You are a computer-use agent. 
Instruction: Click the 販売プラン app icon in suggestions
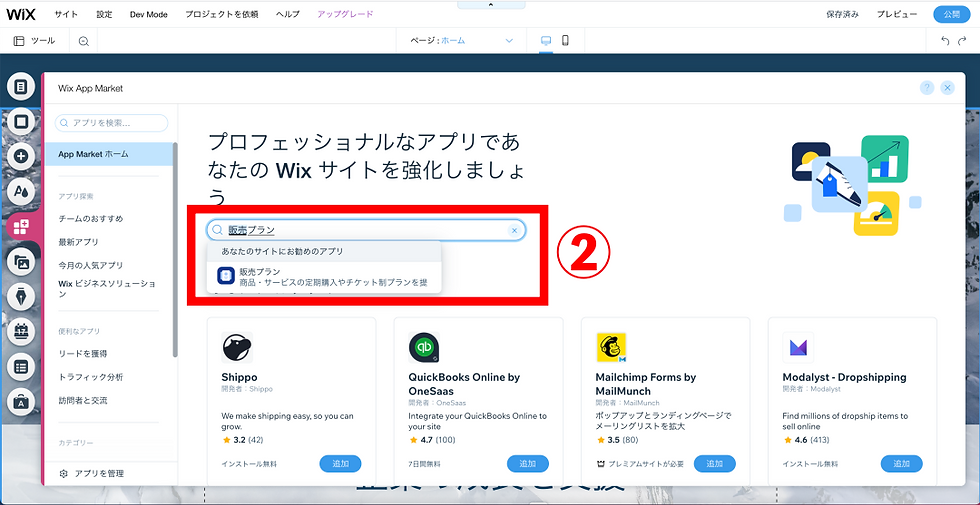point(226,276)
